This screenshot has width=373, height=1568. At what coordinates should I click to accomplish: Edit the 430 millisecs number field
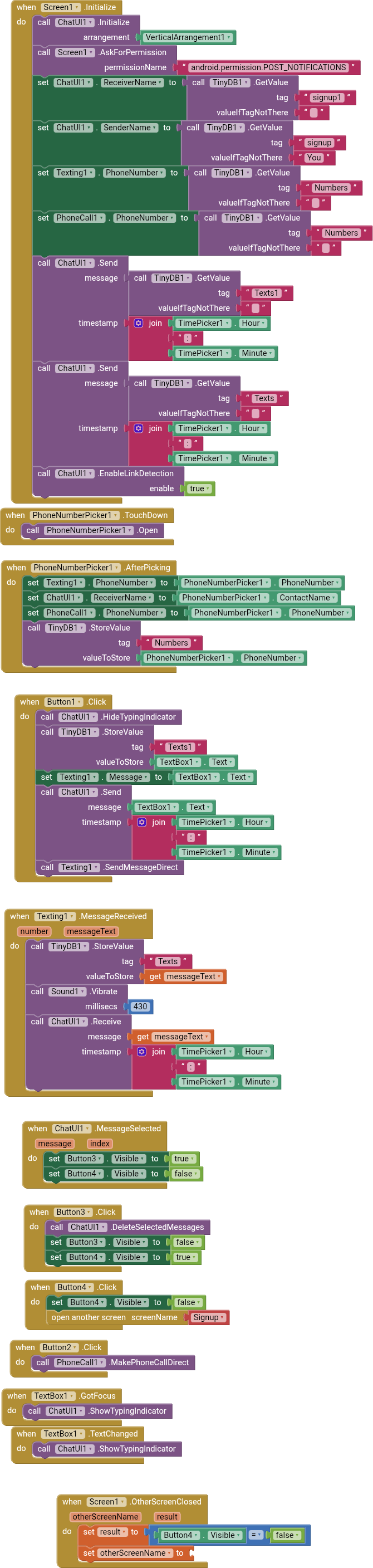(x=140, y=1007)
